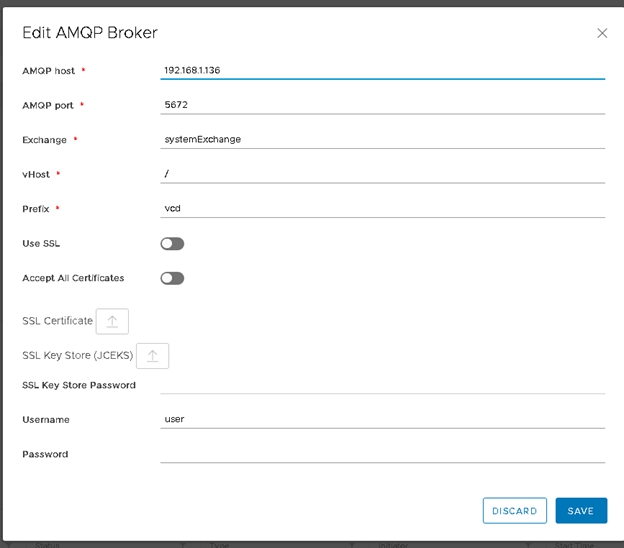Screen dimensions: 624x548
Task: Click the AMQP host input field
Action: (382, 70)
